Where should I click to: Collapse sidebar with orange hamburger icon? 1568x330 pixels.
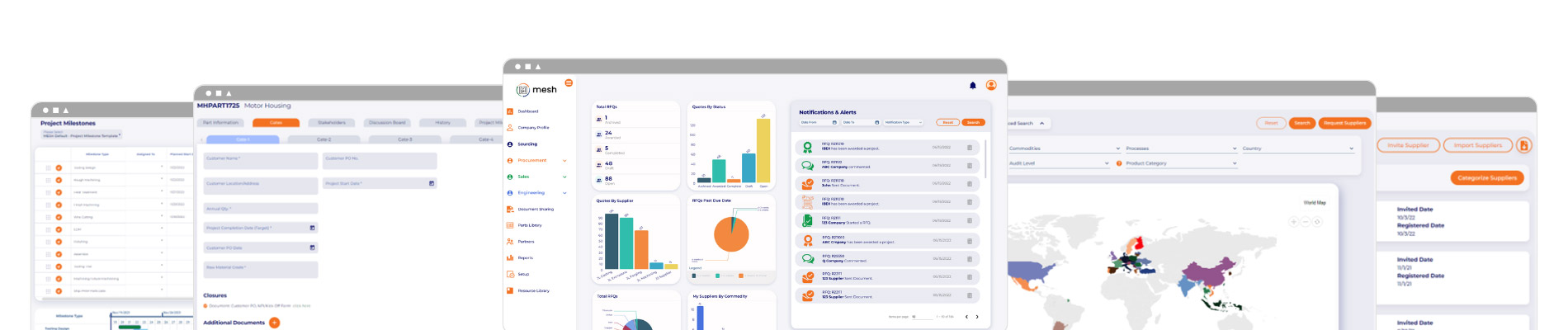point(569,83)
